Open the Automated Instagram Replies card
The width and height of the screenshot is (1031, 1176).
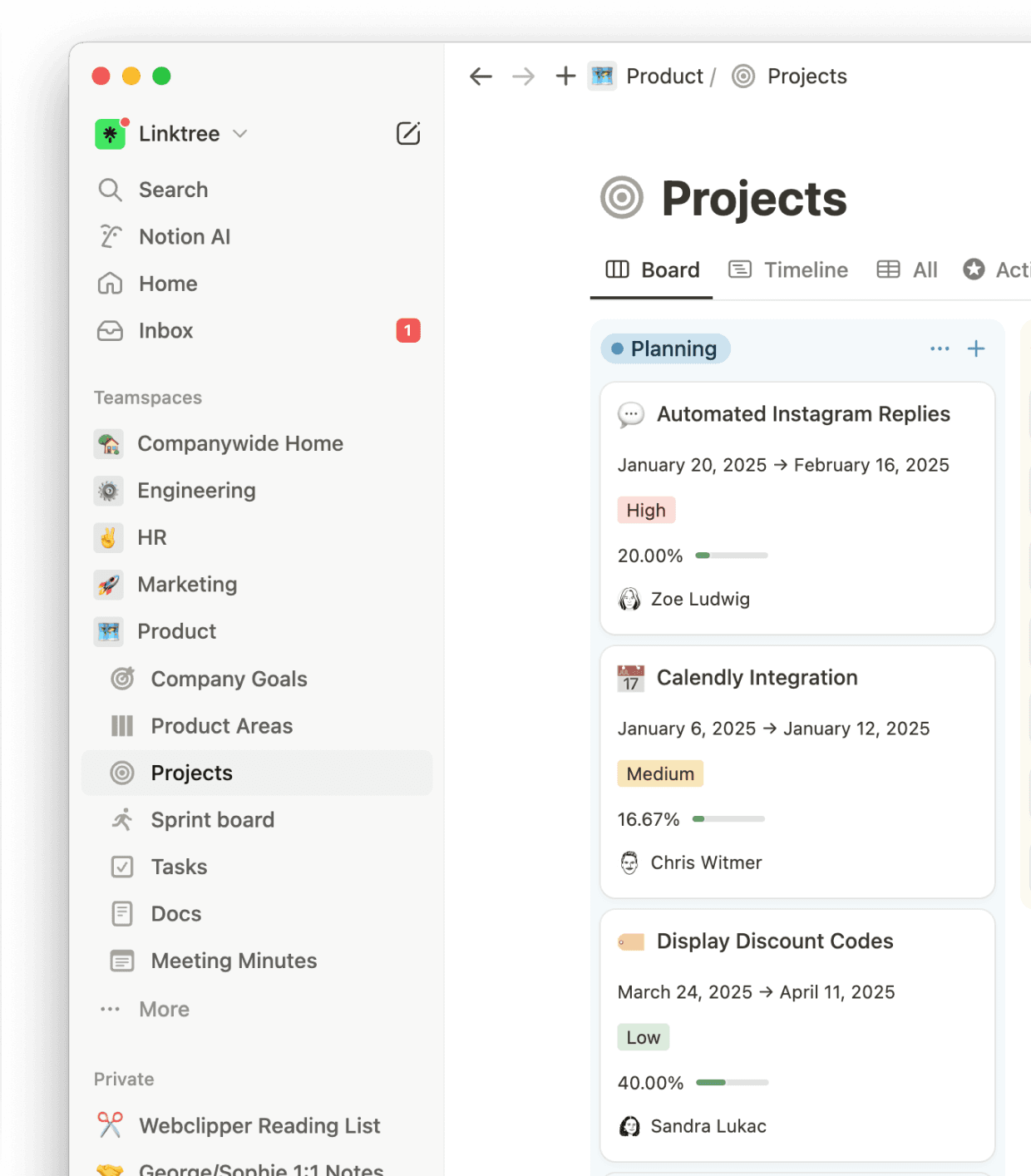coord(803,413)
